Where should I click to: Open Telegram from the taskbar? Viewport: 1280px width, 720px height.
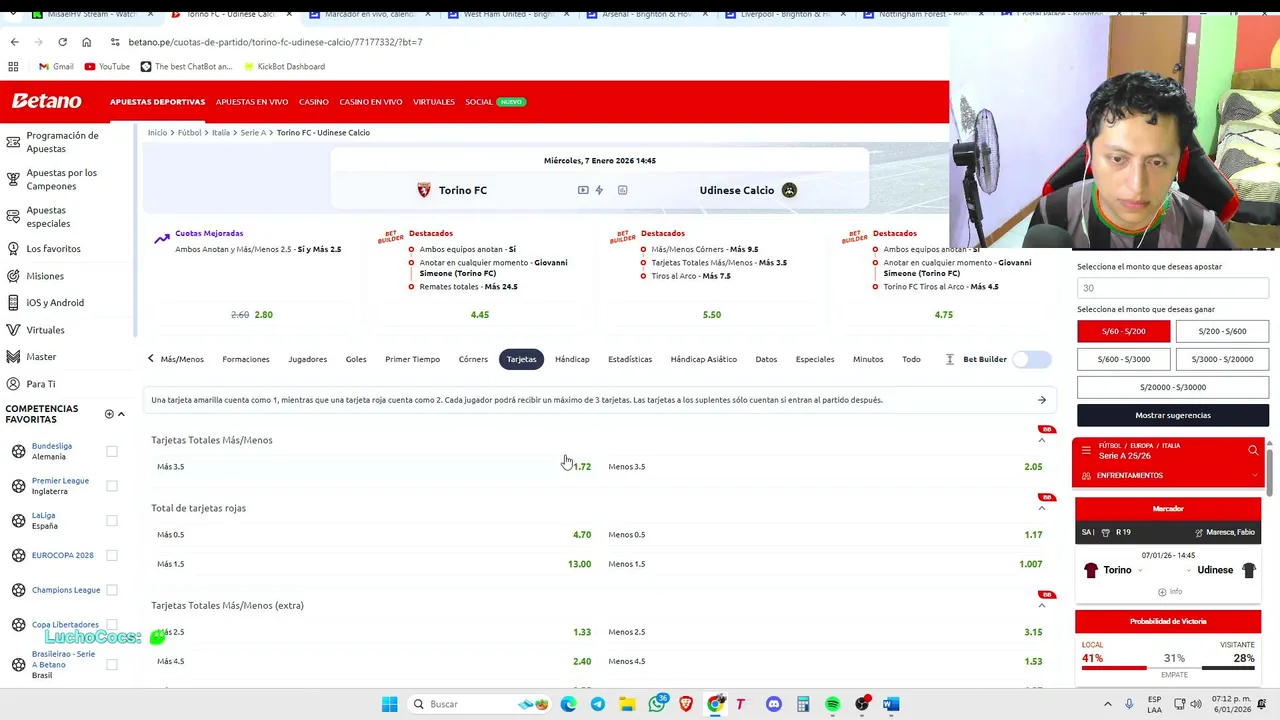[x=598, y=704]
